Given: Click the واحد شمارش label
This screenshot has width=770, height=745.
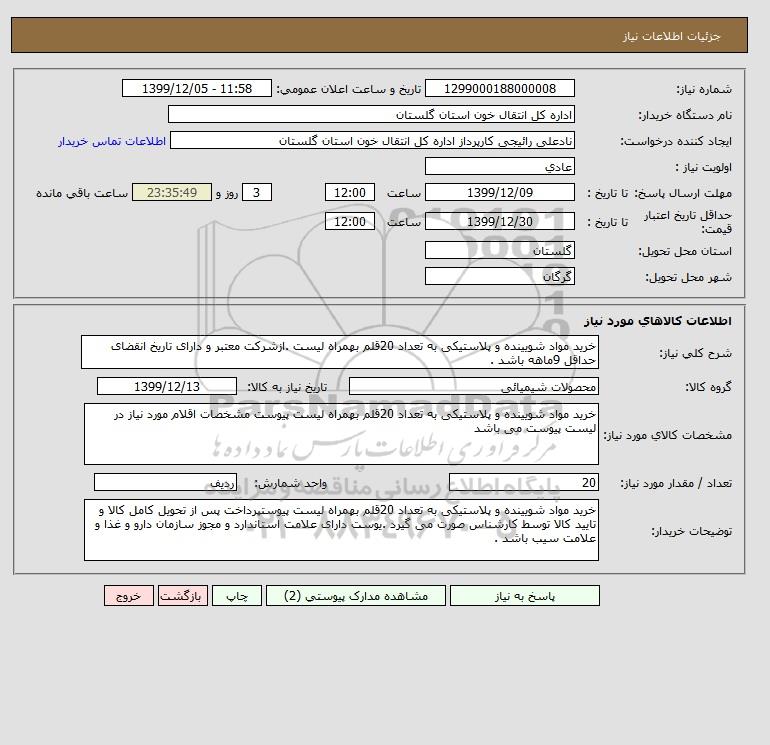Looking at the screenshot, I should coord(290,483).
